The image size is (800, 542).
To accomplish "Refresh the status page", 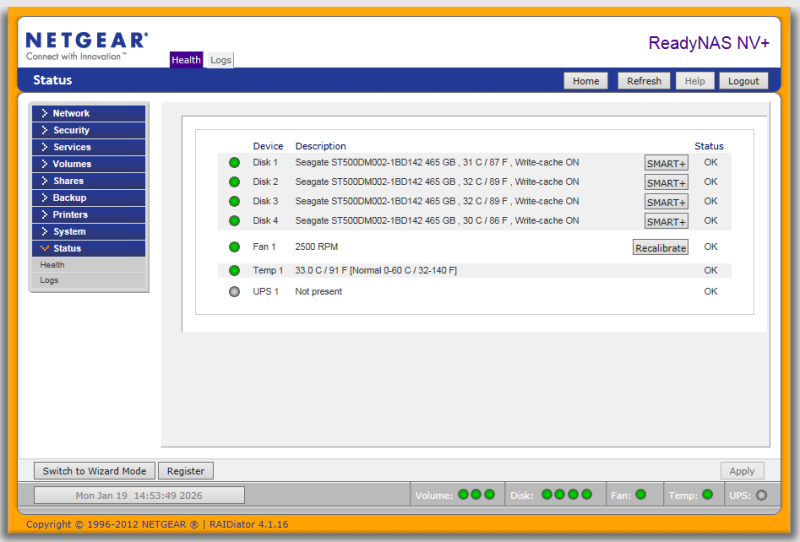I will pyautogui.click(x=644, y=81).
